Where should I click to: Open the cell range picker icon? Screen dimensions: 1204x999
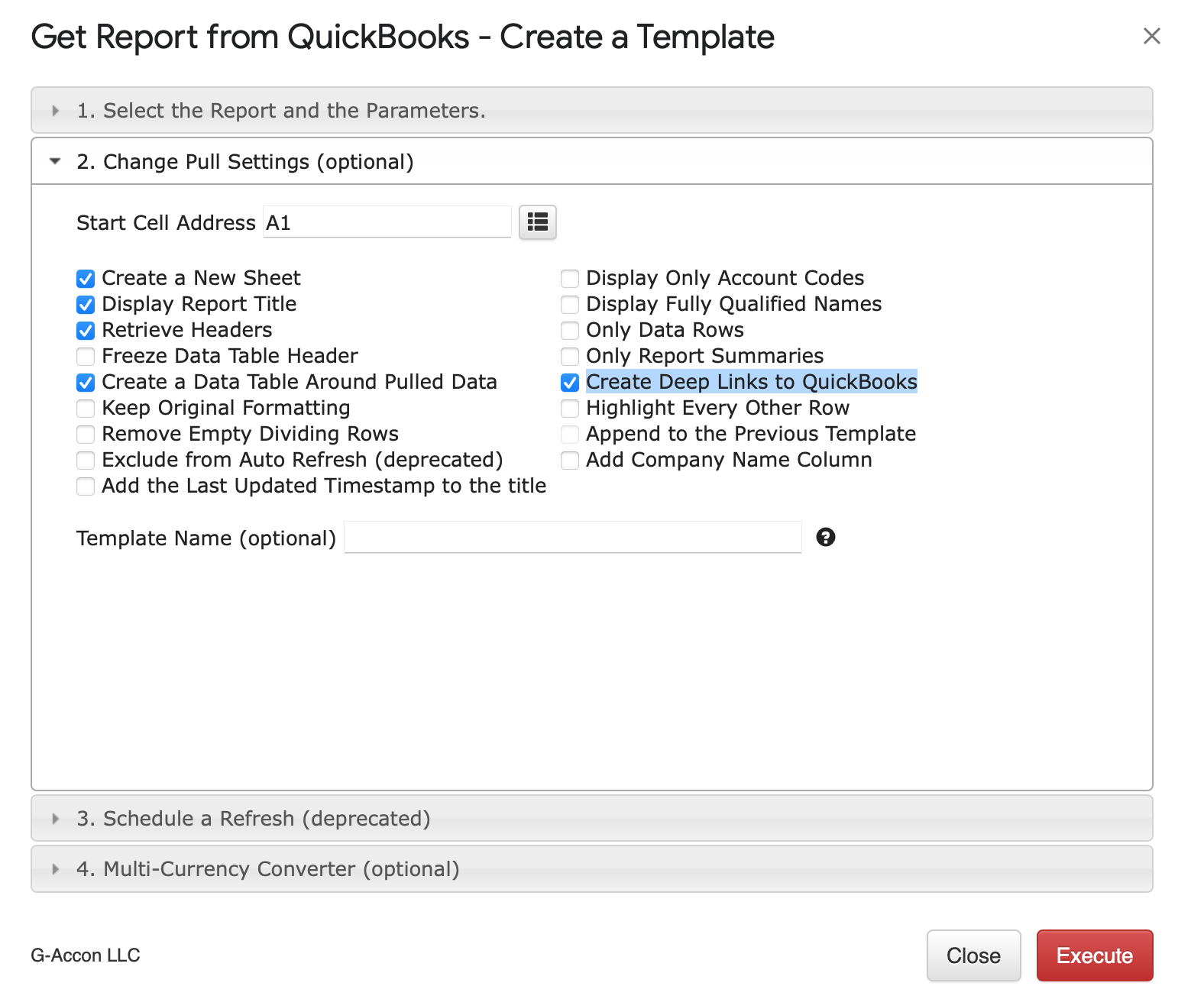[538, 222]
